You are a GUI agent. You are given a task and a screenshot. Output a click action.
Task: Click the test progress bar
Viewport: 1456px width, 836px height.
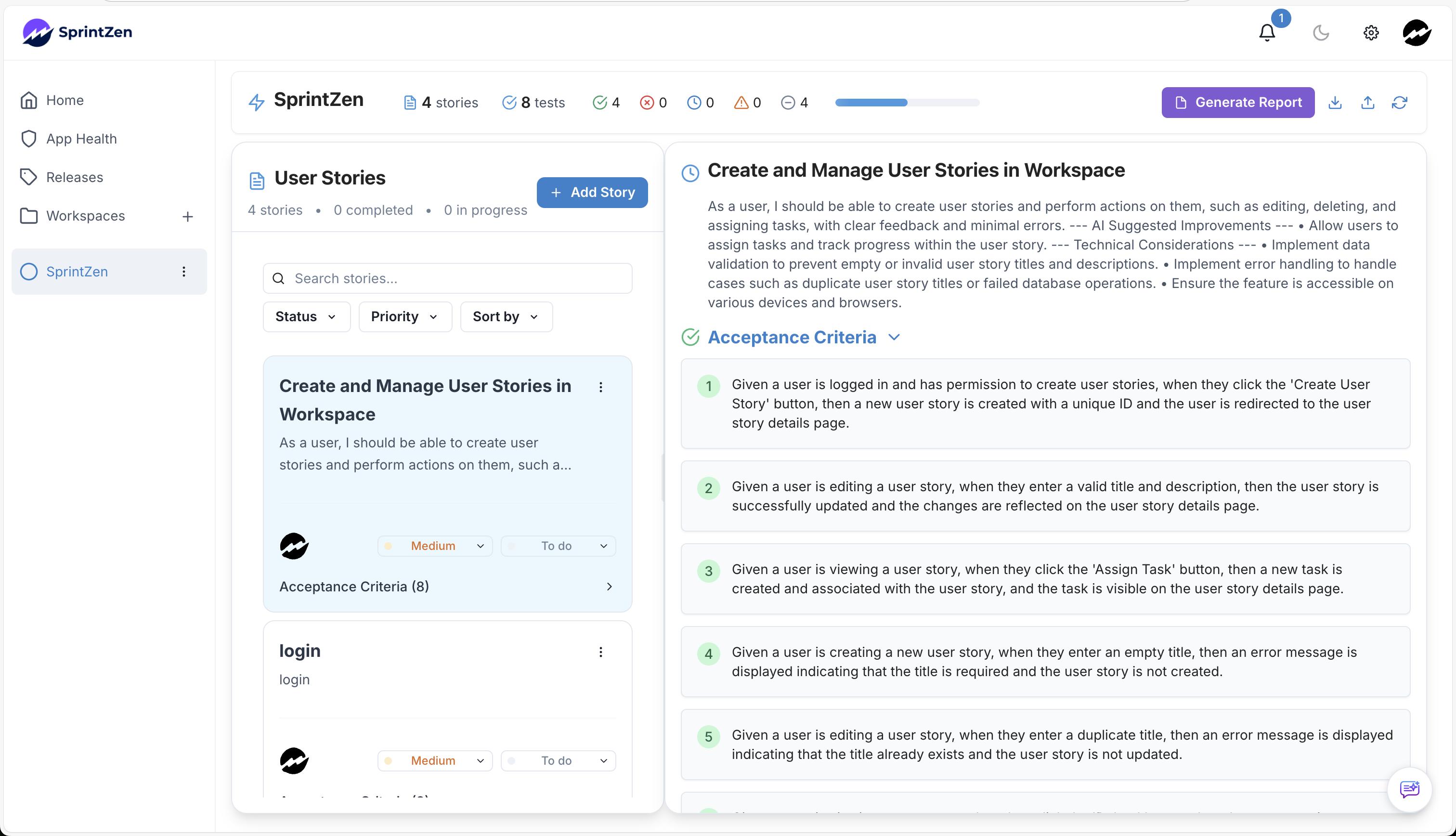pyautogui.click(x=907, y=102)
